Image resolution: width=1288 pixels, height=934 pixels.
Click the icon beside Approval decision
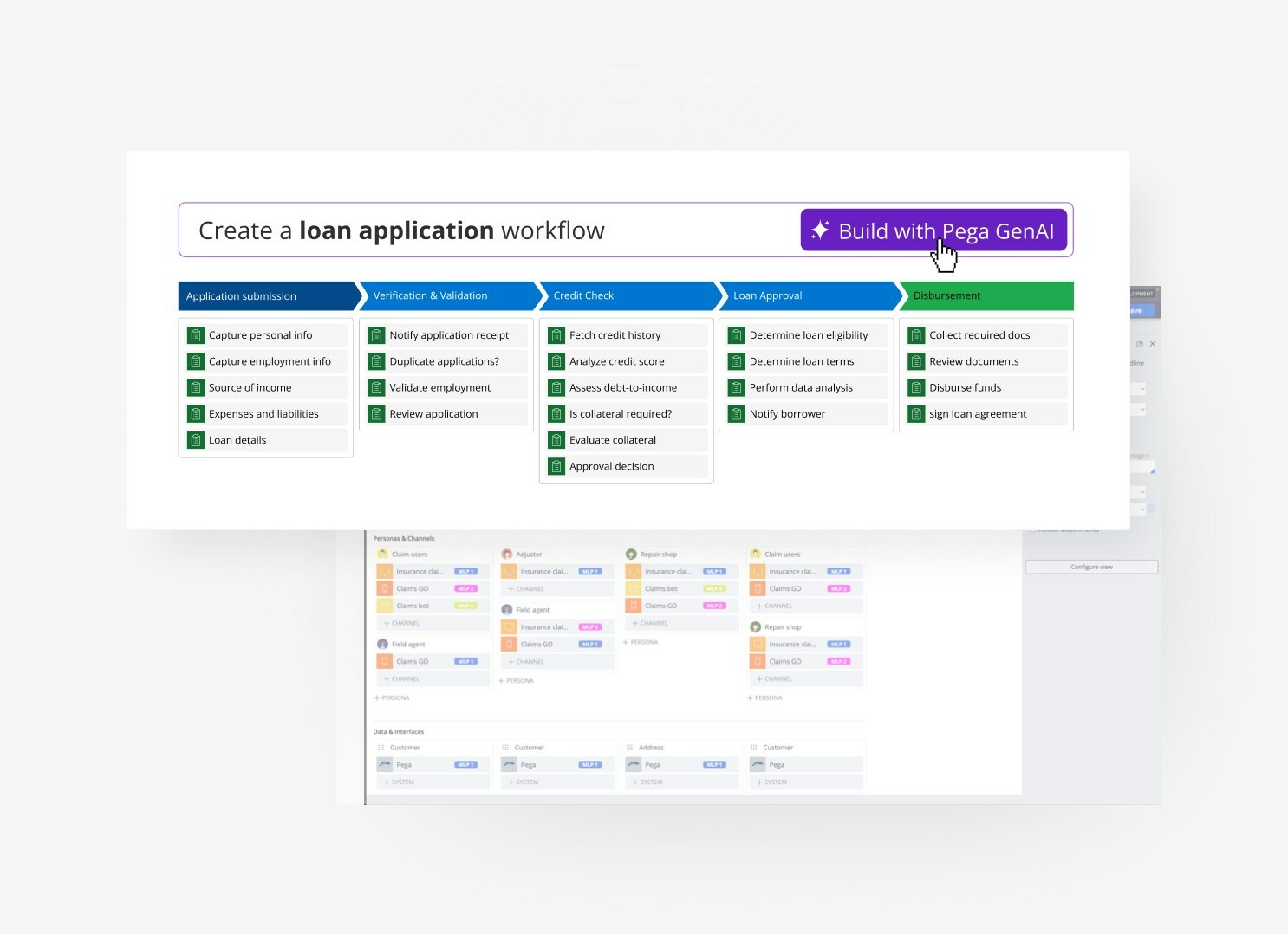tap(556, 466)
